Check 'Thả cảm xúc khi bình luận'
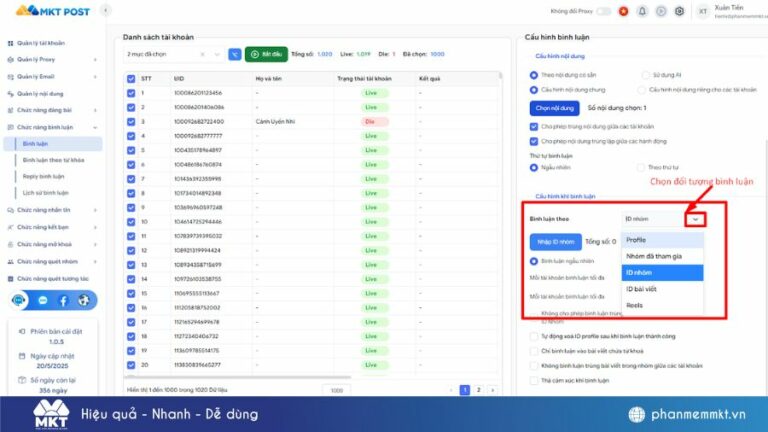Screen dimensions: 768x432 tap(534, 381)
